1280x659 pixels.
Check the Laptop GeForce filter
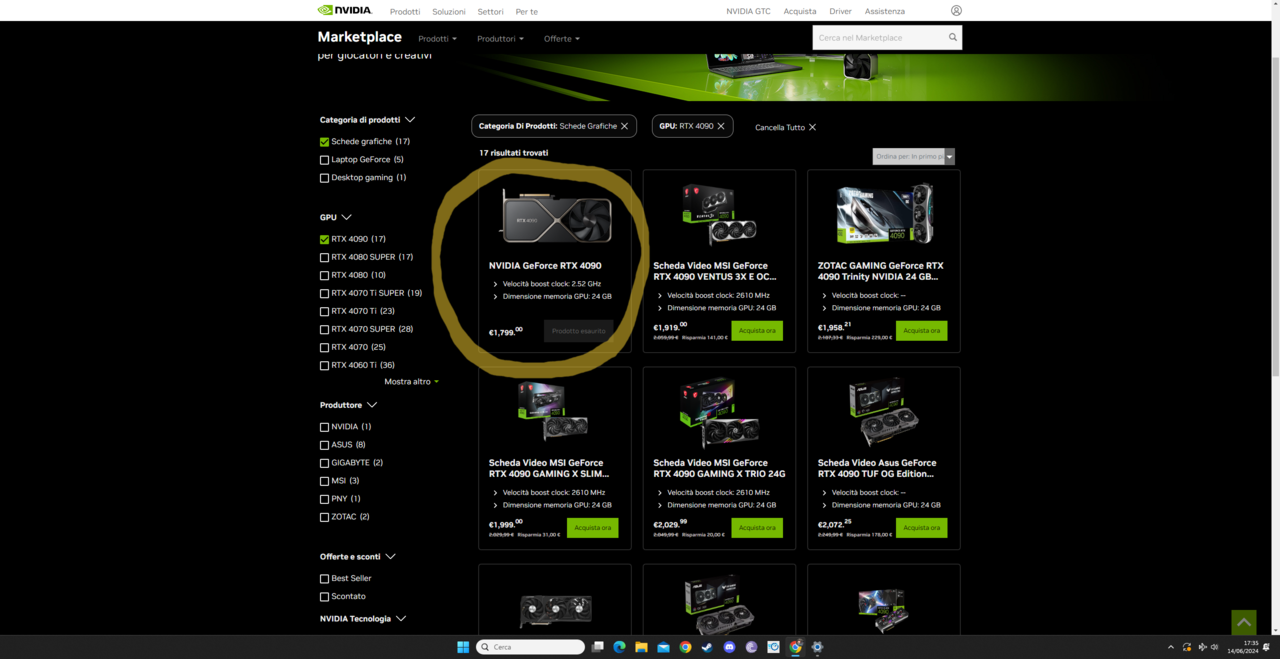point(324,160)
